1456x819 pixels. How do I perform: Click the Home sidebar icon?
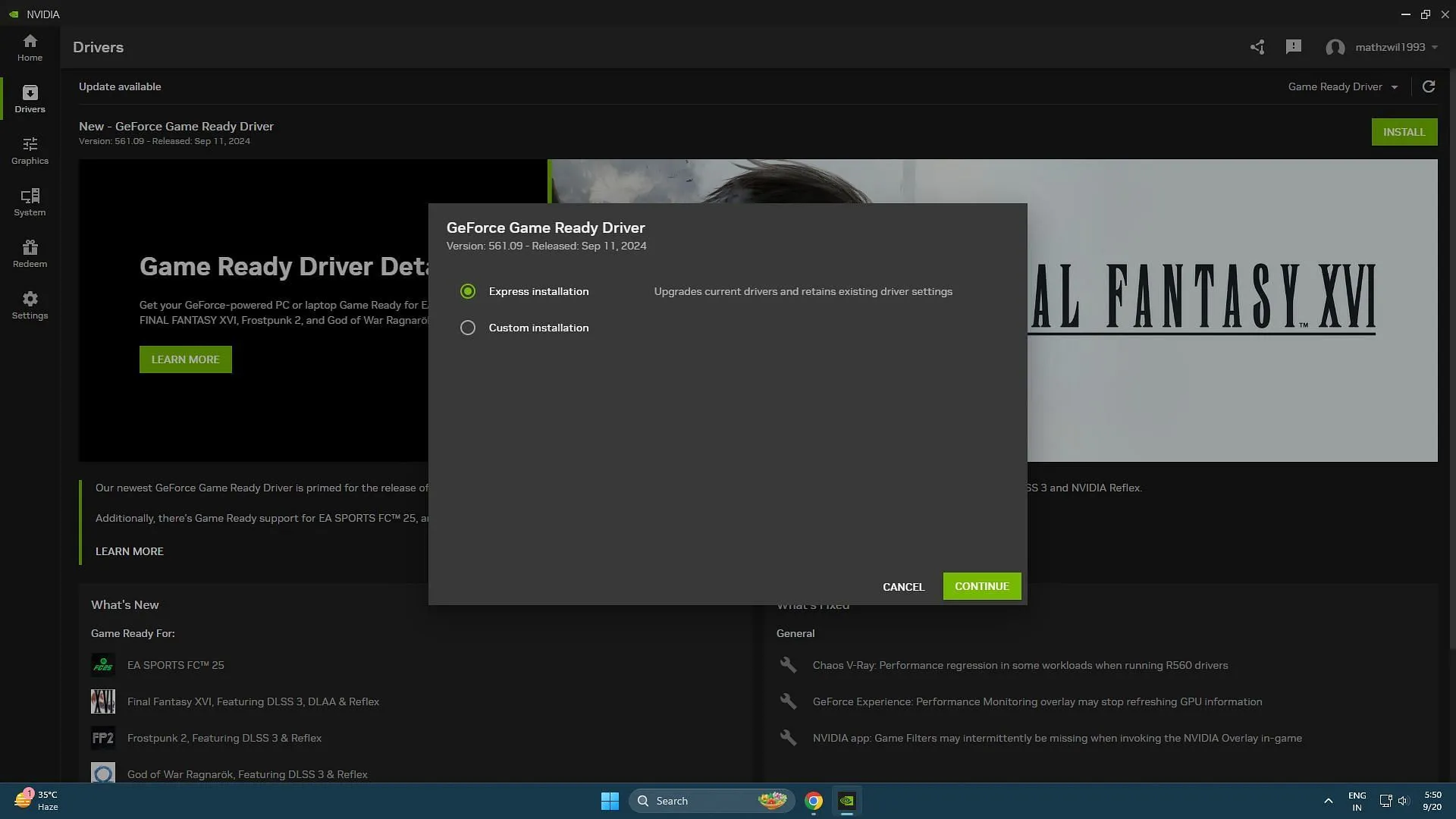click(x=30, y=46)
